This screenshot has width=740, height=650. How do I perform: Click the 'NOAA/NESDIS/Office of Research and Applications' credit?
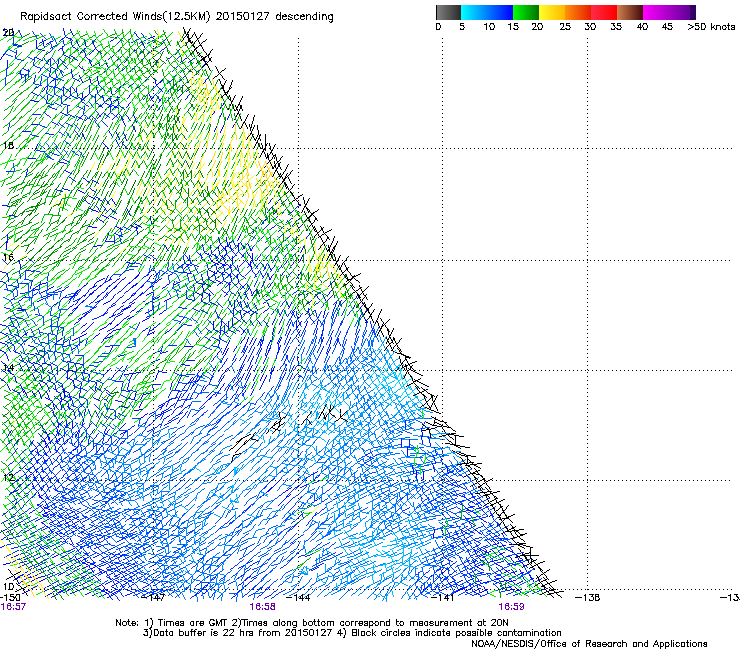589,644
